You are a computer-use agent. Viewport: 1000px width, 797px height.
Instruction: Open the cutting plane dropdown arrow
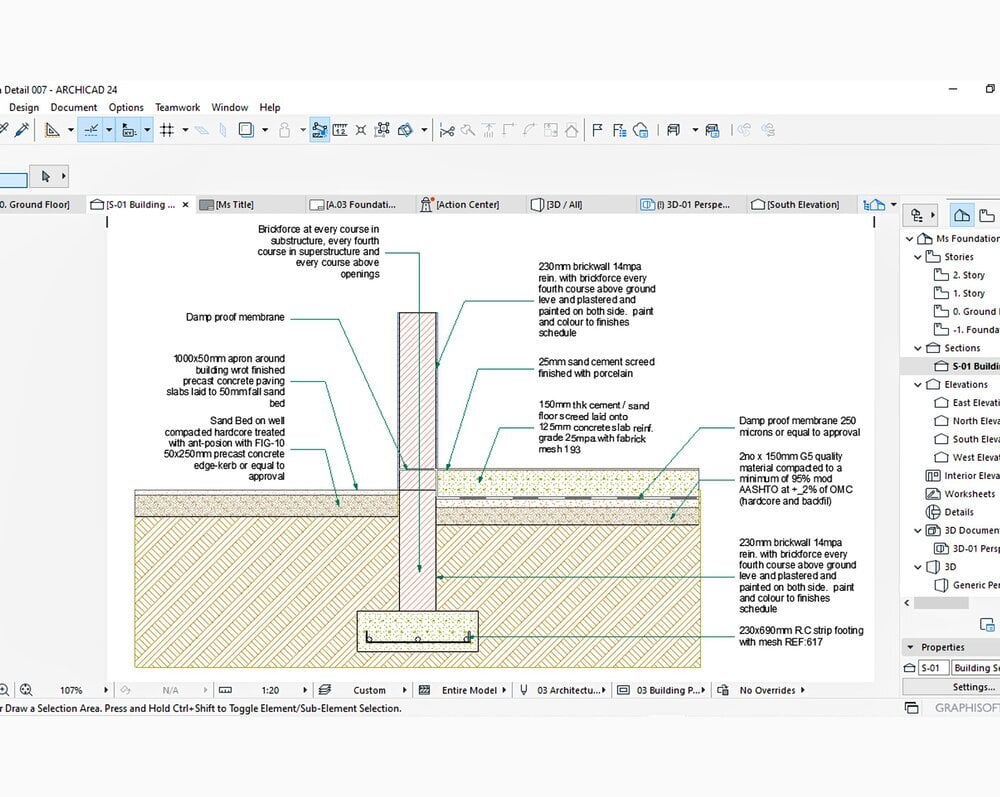(x=424, y=130)
